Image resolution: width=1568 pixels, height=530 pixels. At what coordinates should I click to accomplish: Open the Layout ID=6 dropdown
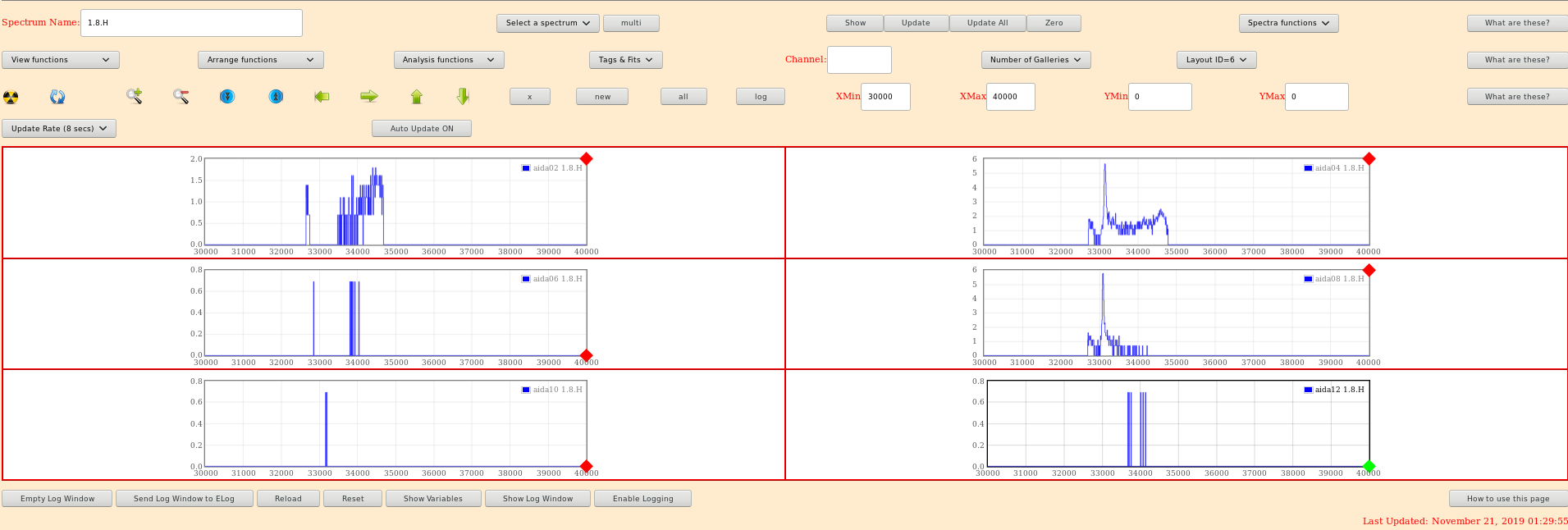click(1216, 60)
